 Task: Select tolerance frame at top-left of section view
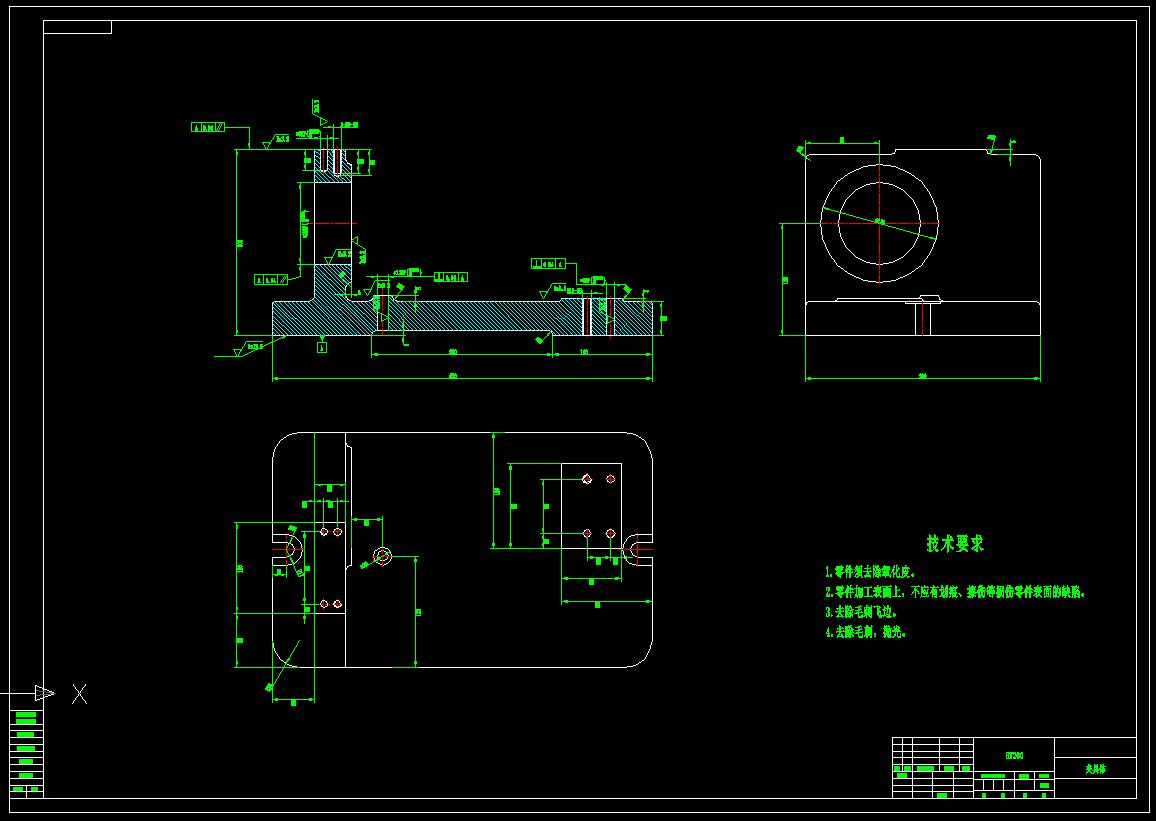208,127
